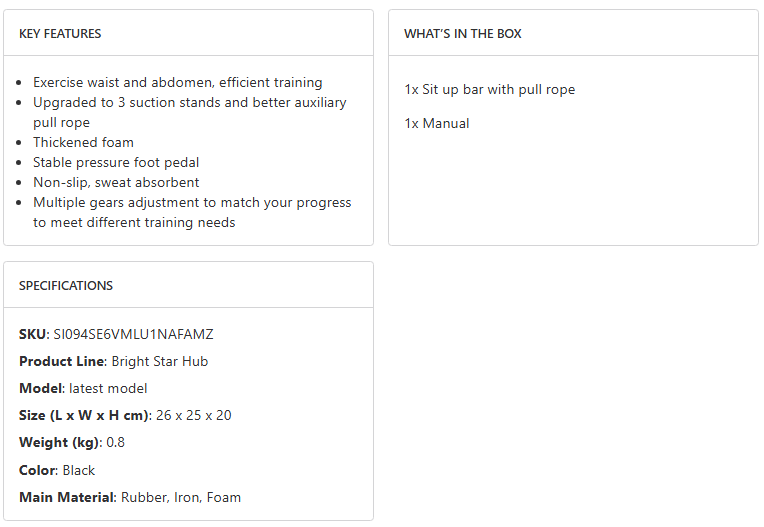Click the bold 'Size (L x W x H cm)' label
Viewport: 764px width, 527px height.
pos(84,416)
